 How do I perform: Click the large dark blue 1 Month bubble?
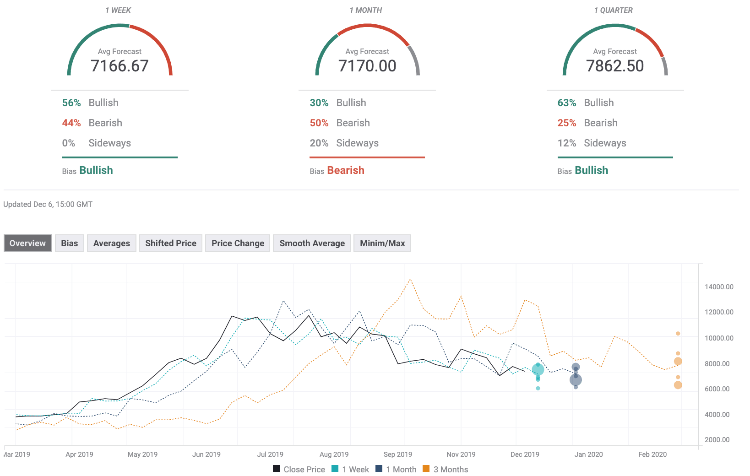[576, 380]
